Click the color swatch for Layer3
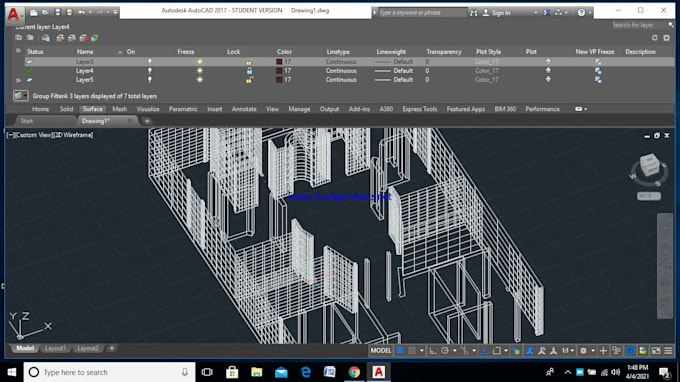 point(279,62)
